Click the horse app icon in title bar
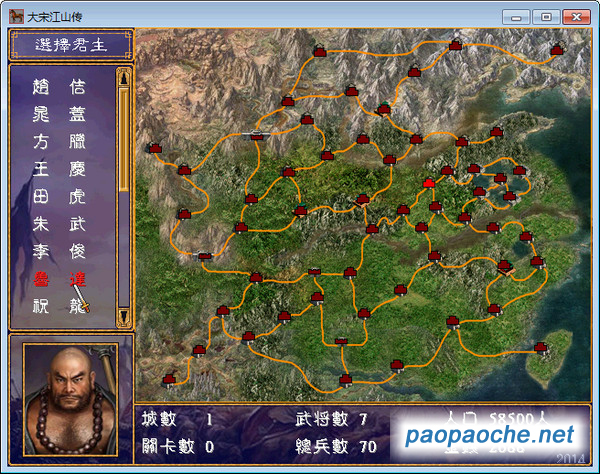The height and width of the screenshot is (474, 600). click(x=16, y=17)
